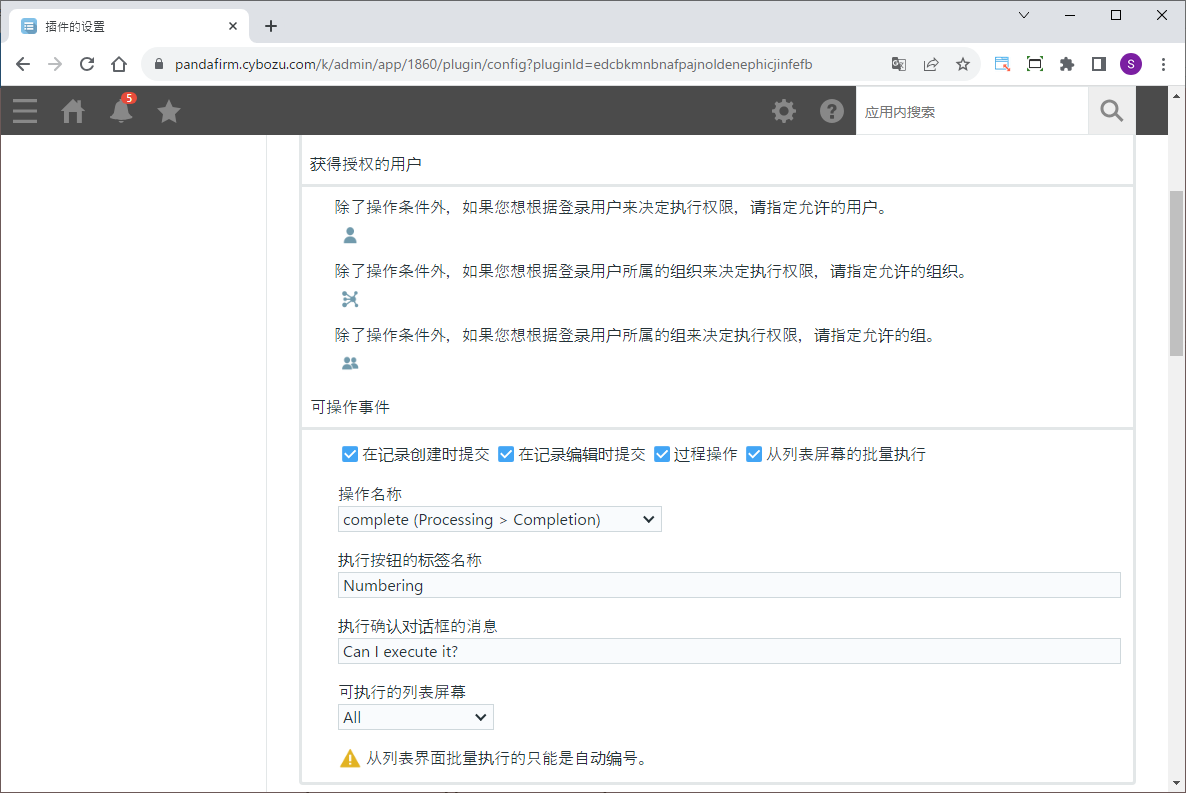This screenshot has width=1186, height=793.
Task: Pick allowed users with the person icon
Action: point(350,236)
